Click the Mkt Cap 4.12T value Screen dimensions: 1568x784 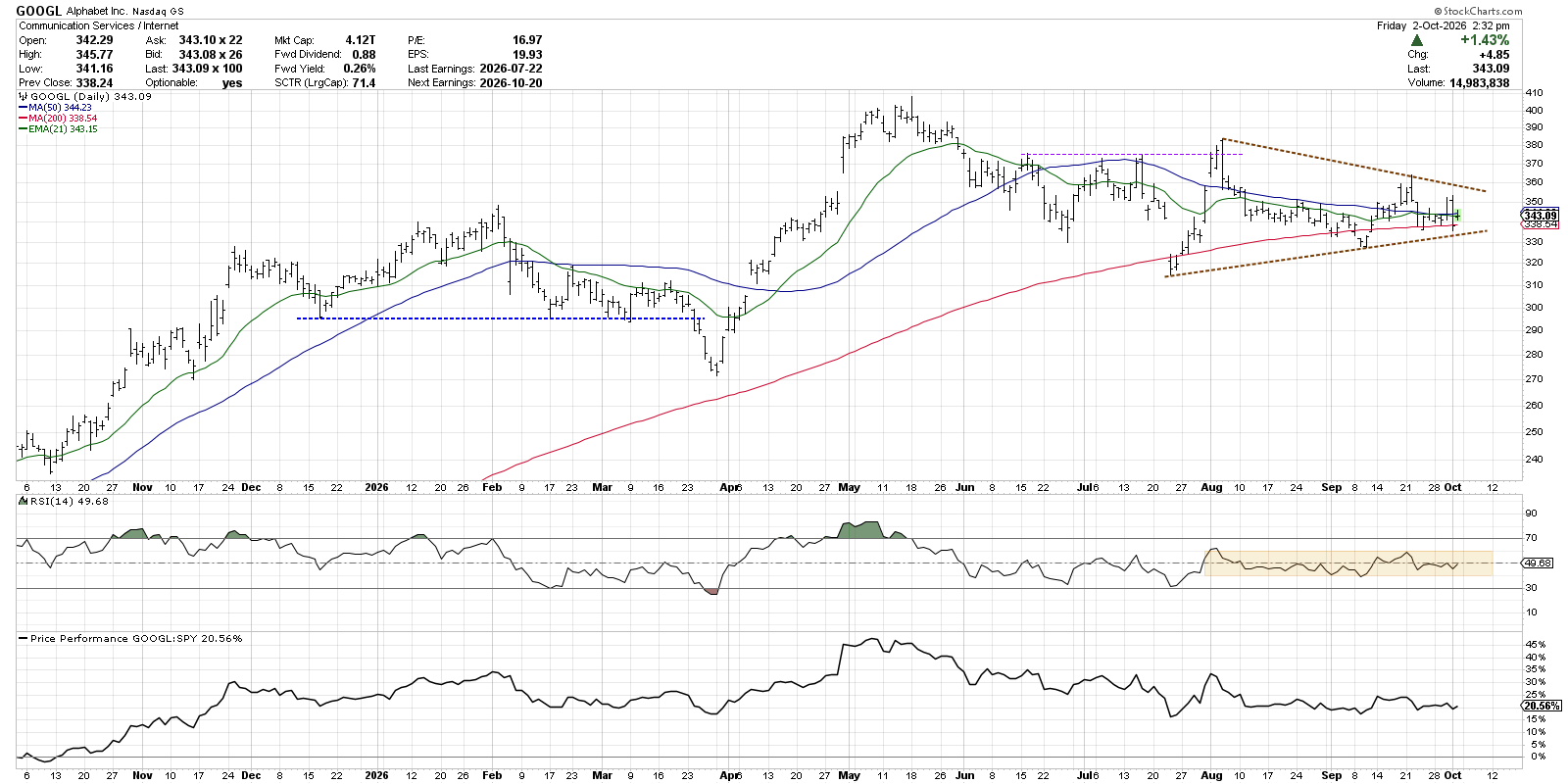(360, 40)
